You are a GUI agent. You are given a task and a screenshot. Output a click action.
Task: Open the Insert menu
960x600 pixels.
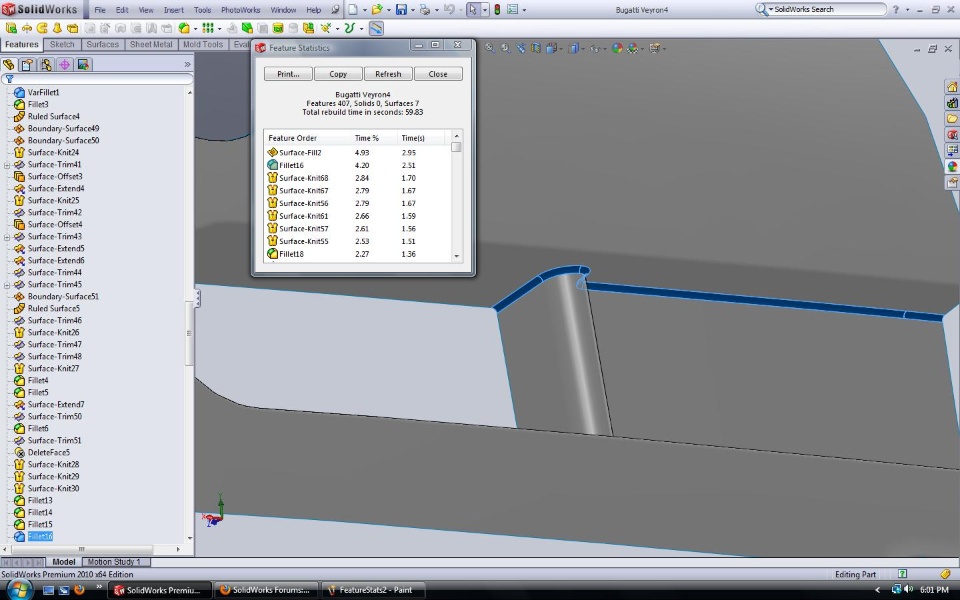tap(173, 10)
